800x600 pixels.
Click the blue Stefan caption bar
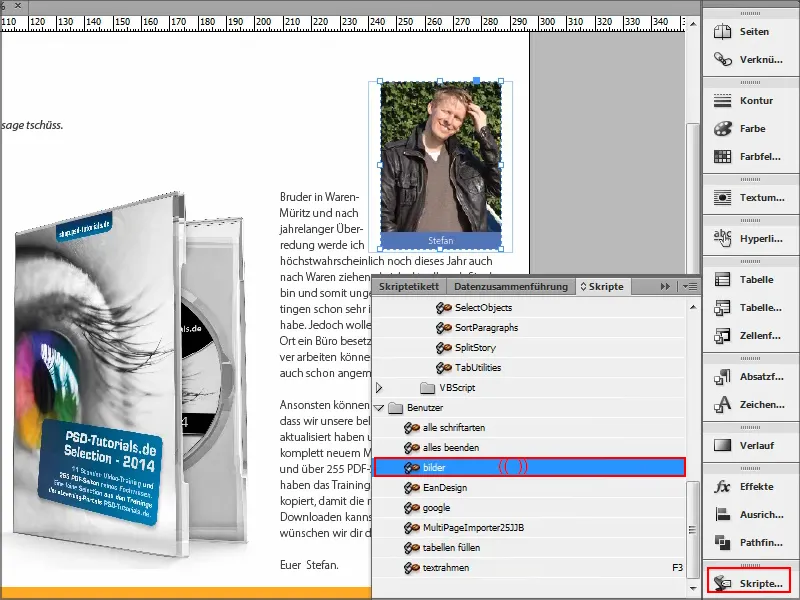441,241
